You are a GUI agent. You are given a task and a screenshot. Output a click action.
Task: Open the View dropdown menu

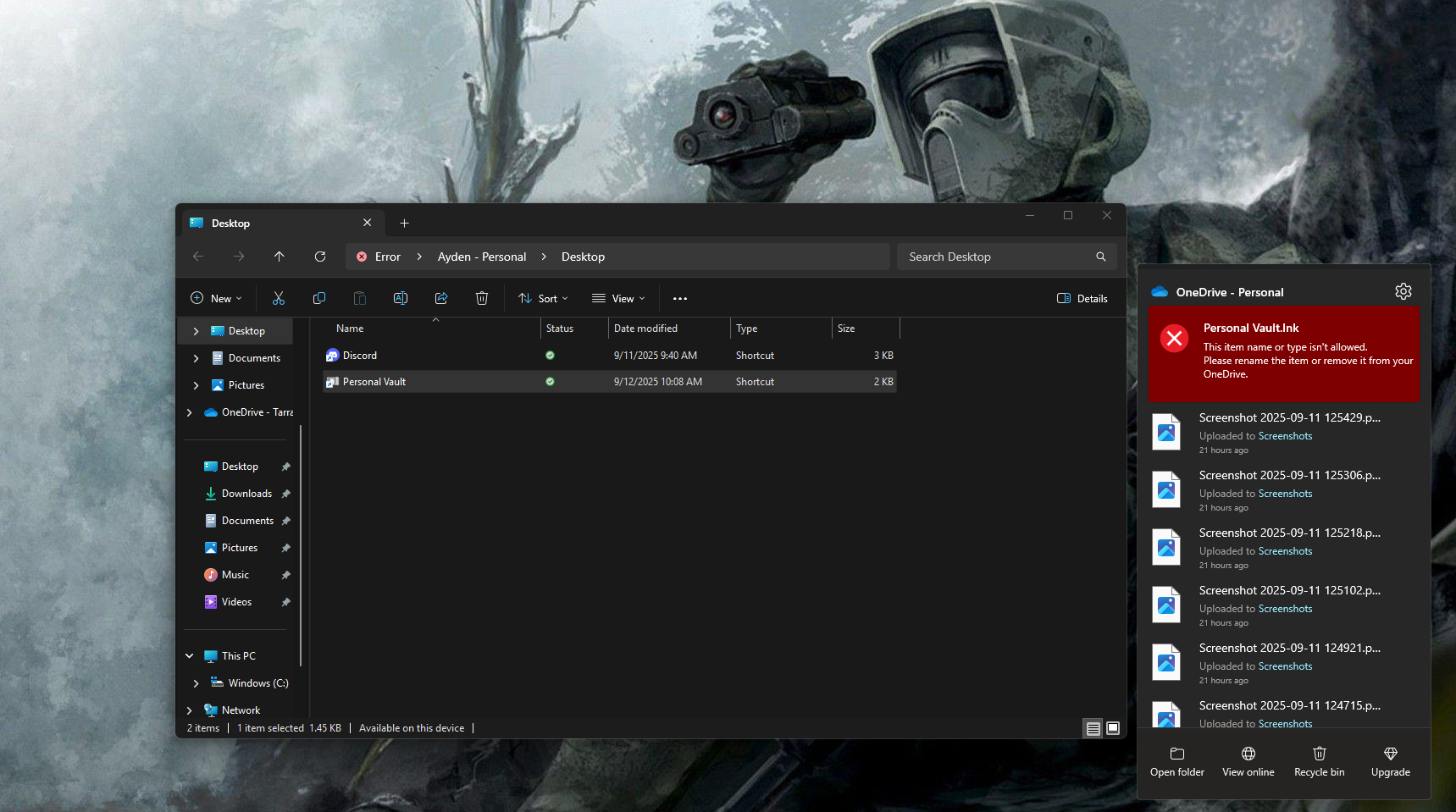tap(618, 298)
